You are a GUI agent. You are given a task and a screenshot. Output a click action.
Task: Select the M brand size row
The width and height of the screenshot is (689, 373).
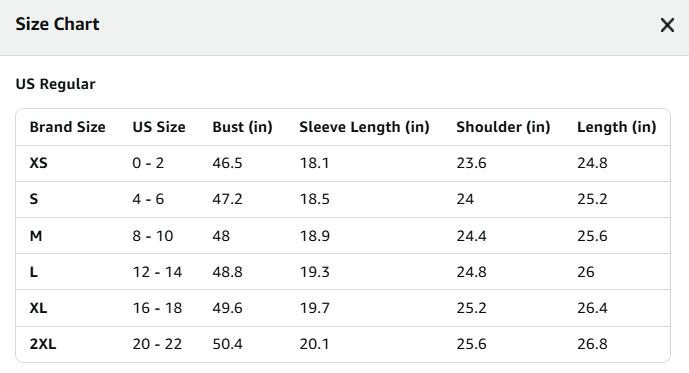point(343,236)
